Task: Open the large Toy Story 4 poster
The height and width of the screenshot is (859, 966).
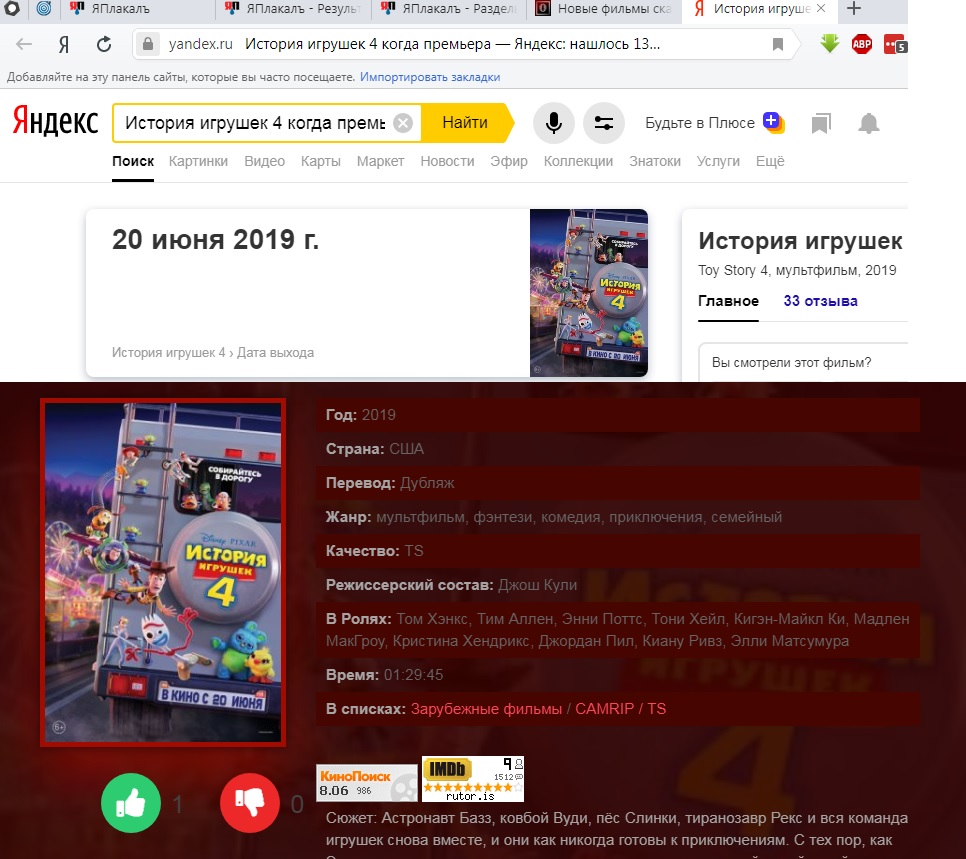Action: [163, 572]
